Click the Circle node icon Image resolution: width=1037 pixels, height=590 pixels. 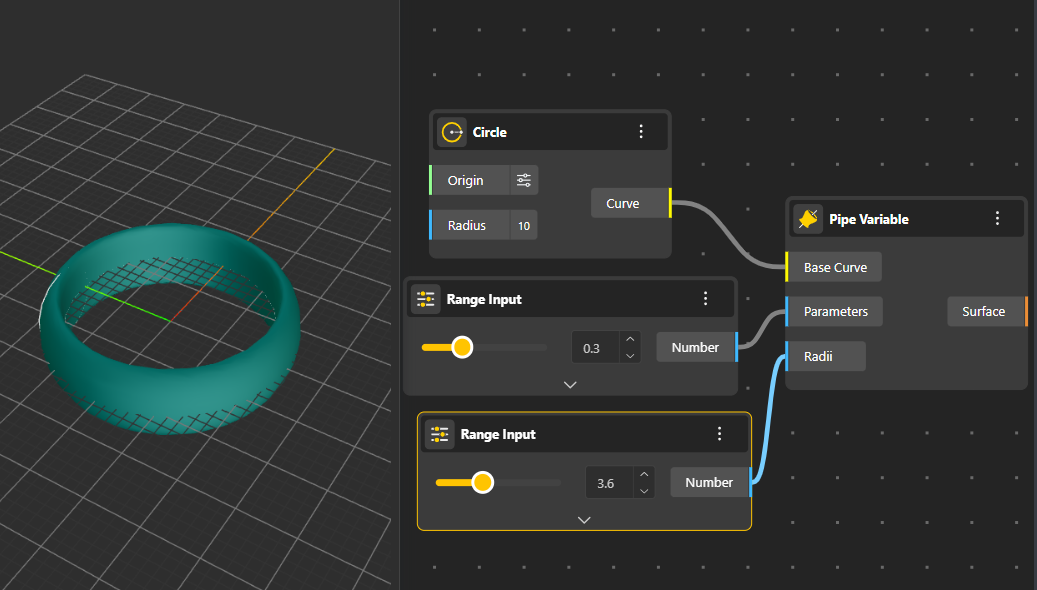point(452,132)
